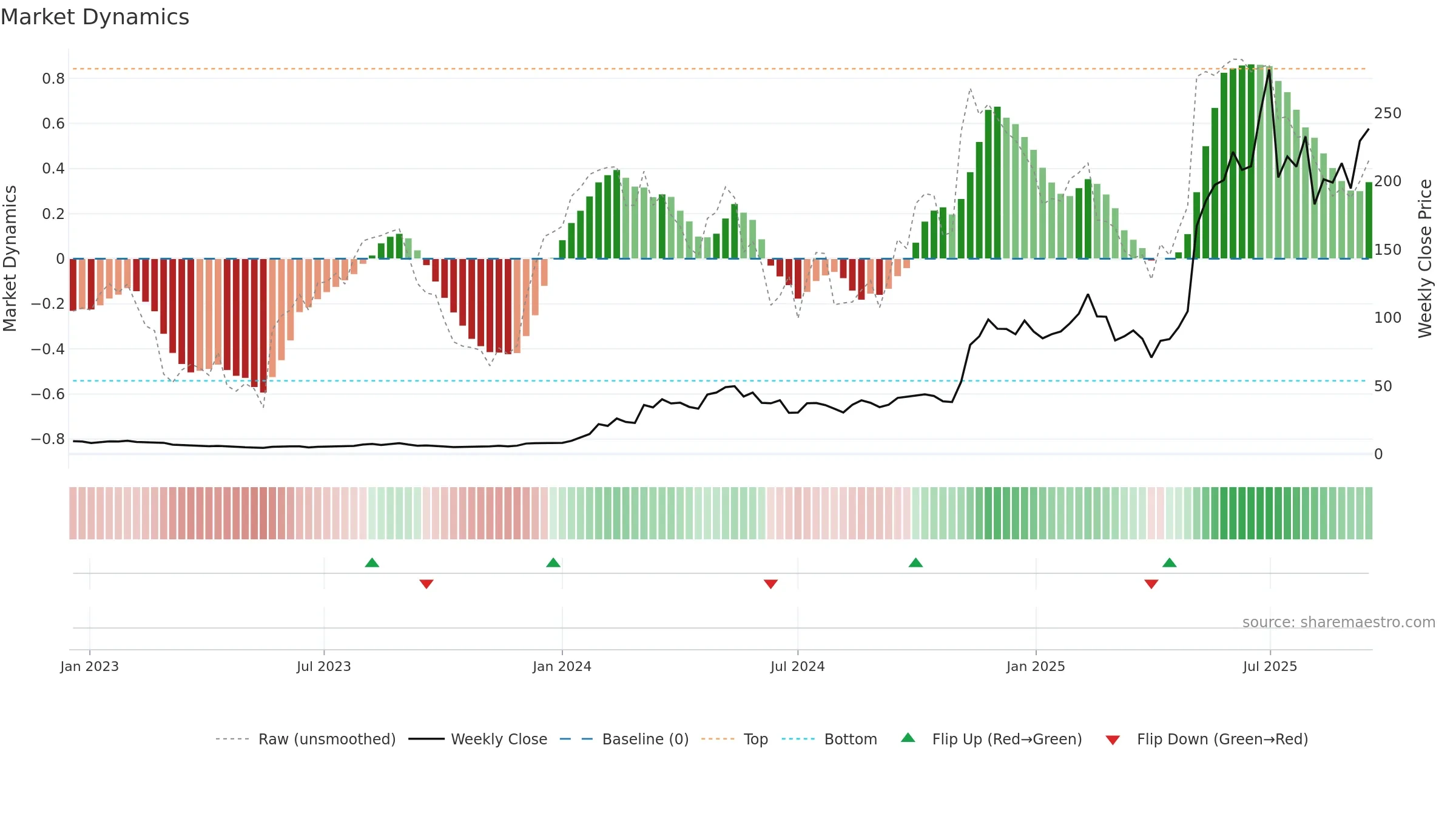Toggle the Weekly Close legend entry
This screenshot has width=1456, height=819.
coord(477,739)
